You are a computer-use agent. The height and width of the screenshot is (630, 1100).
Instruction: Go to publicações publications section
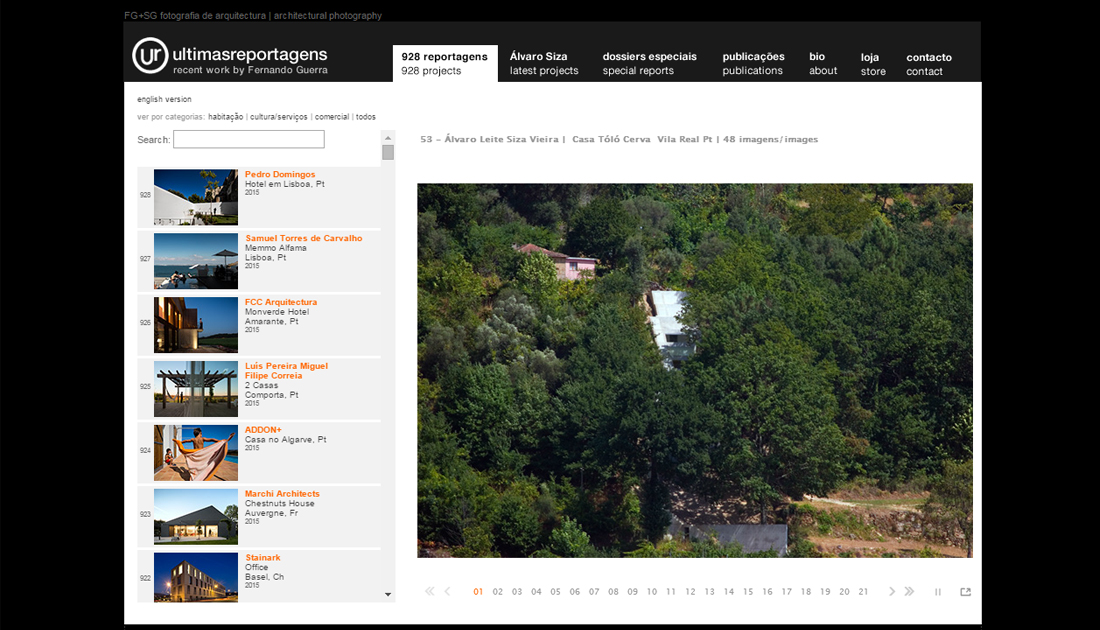(x=753, y=63)
